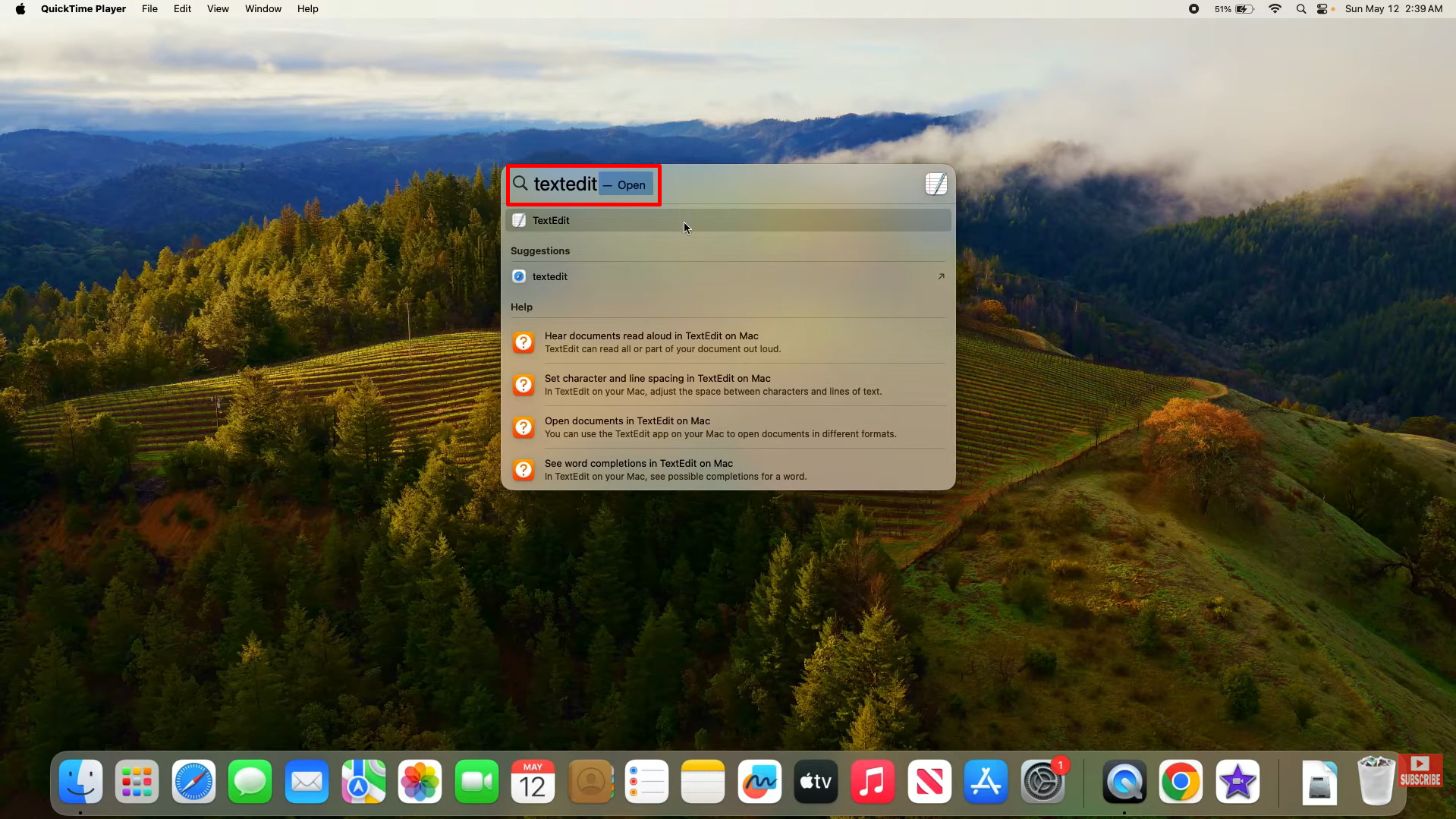Open News from the Dock
1456x819 pixels.
click(x=929, y=782)
